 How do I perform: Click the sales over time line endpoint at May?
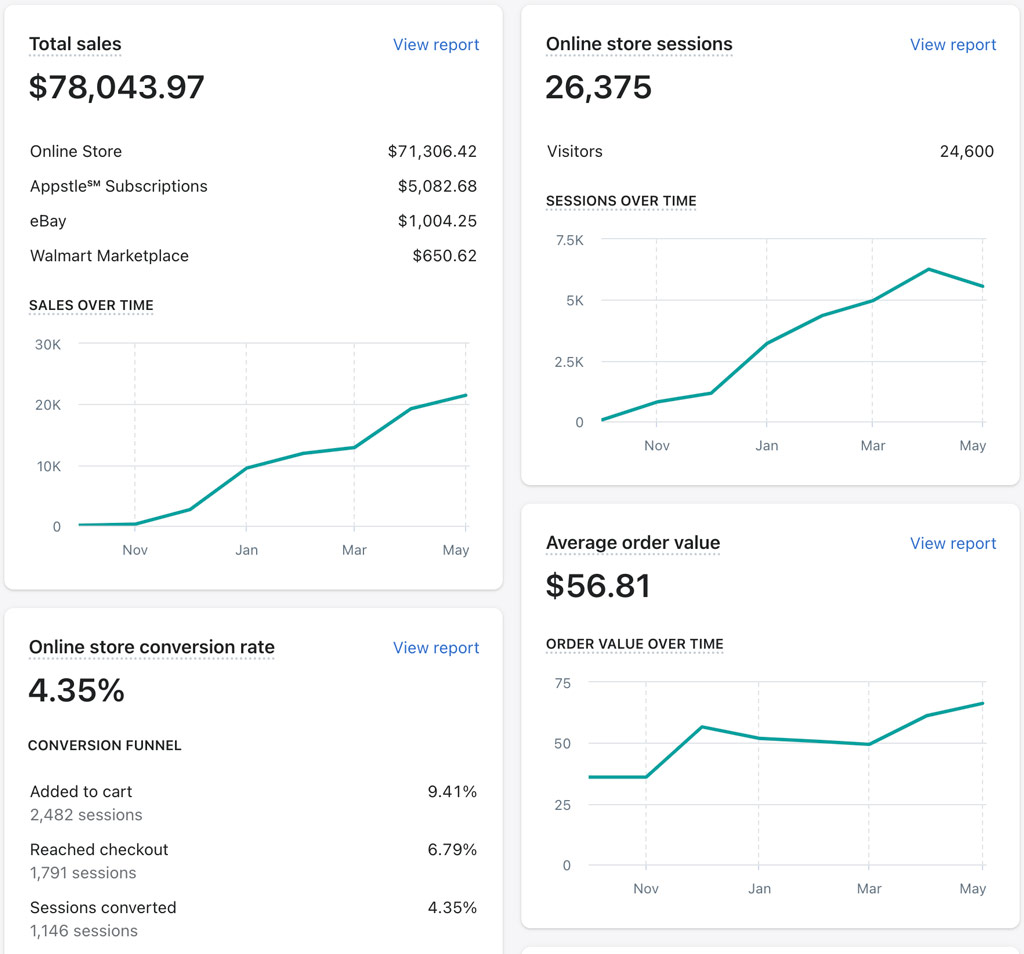tap(466, 395)
